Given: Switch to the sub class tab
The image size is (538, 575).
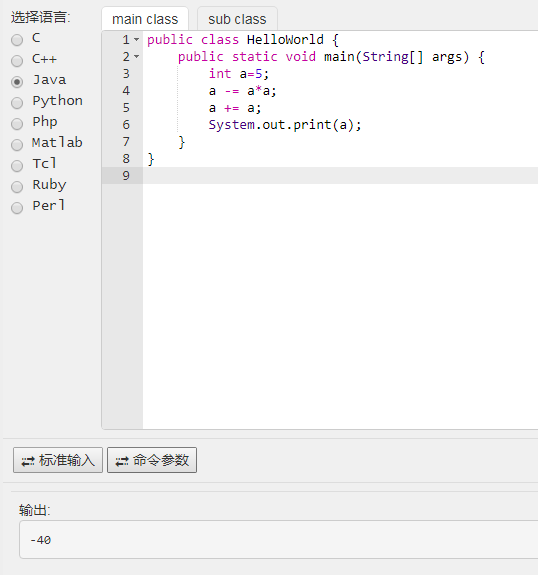Looking at the screenshot, I should 237,19.
